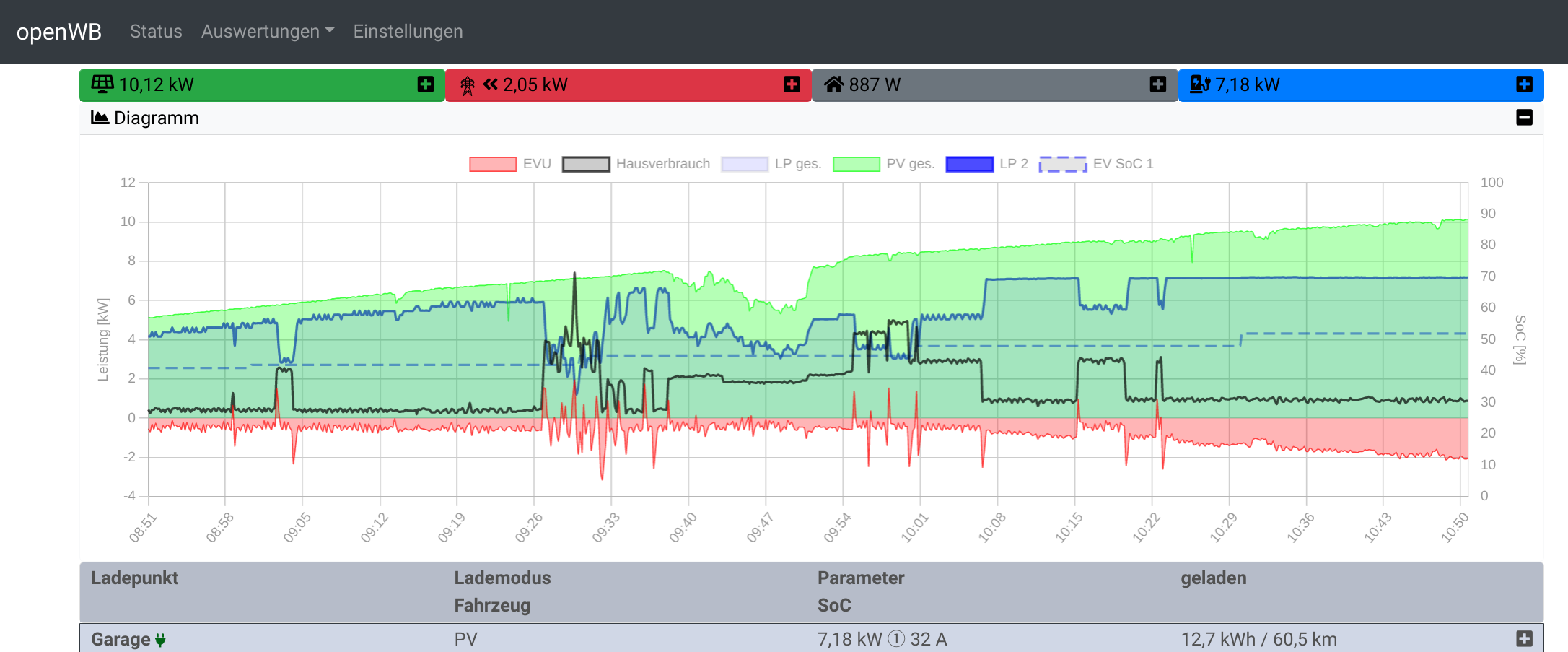1568x652 pixels.
Task: Click the double-arrow export icon in red bar
Action: point(491,84)
